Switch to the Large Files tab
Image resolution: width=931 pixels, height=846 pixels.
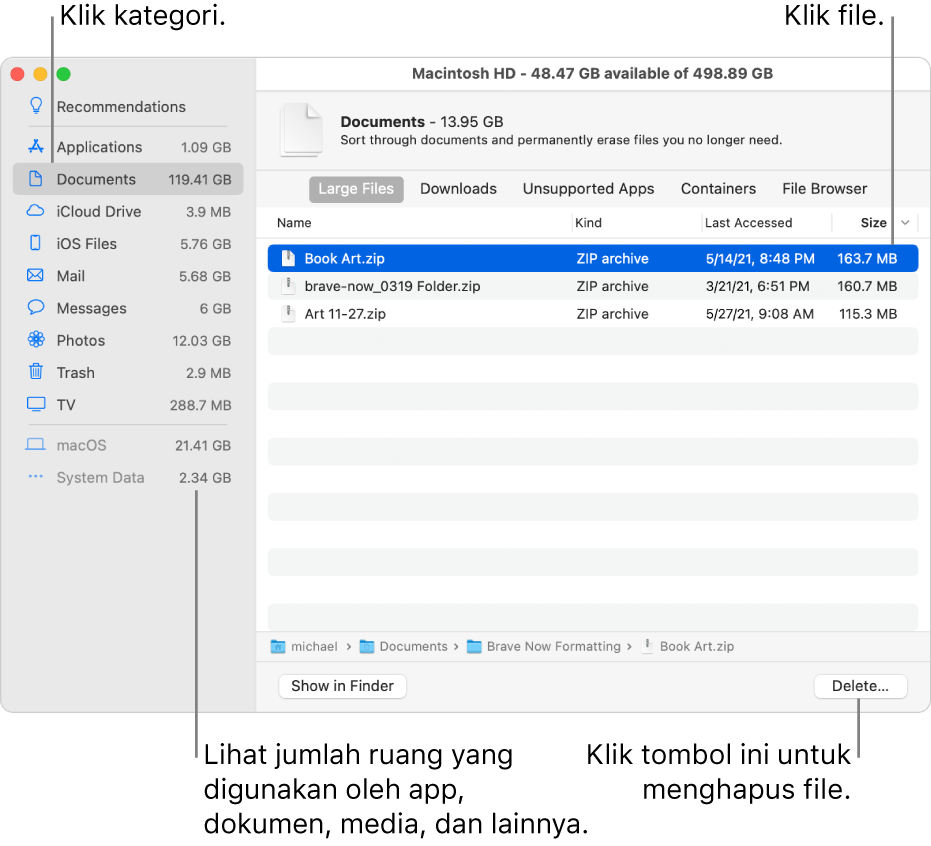coord(356,189)
